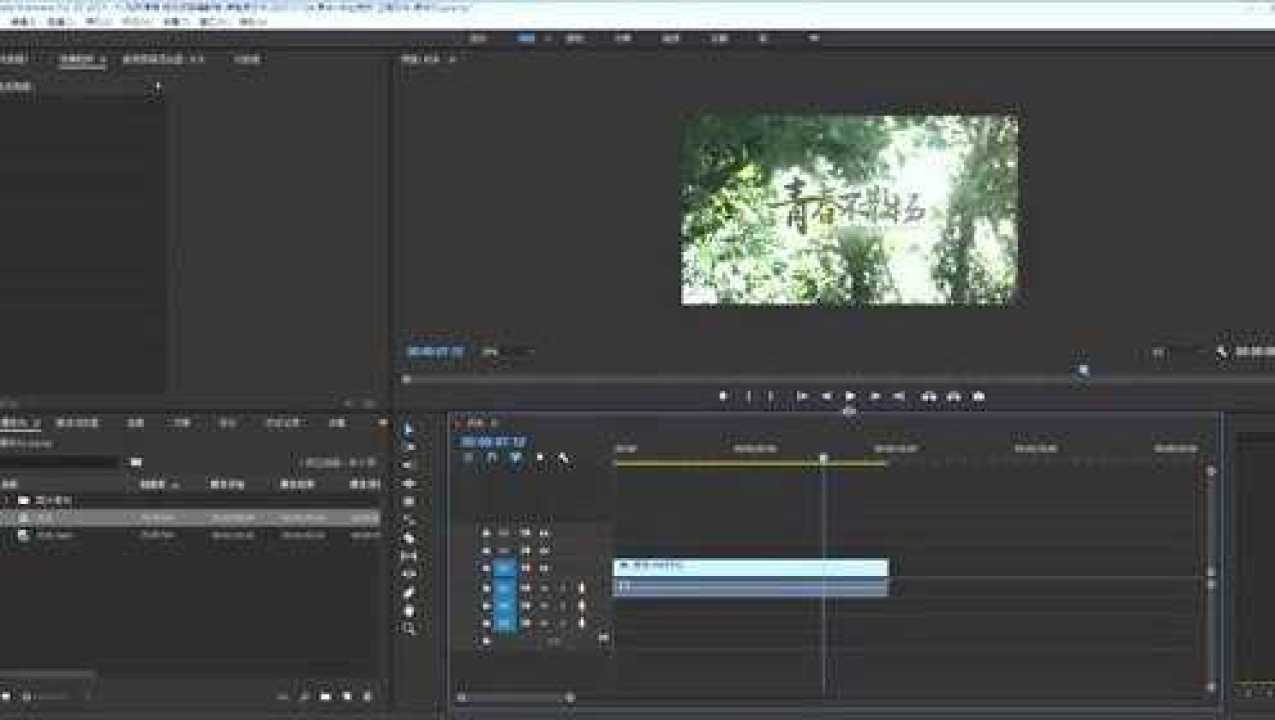This screenshot has height=720, width=1275.
Task: Select the Hand tool in toolbox
Action: click(x=409, y=610)
